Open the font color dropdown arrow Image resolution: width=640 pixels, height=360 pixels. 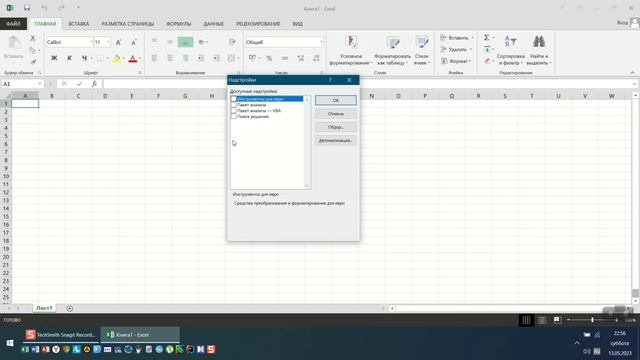[140, 58]
